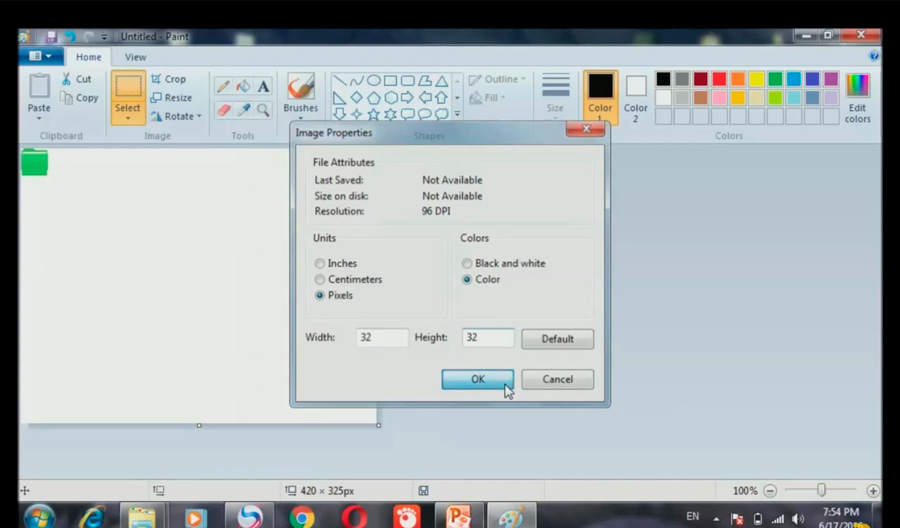The image size is (900, 528).
Task: Switch to the View tab
Action: (x=135, y=57)
